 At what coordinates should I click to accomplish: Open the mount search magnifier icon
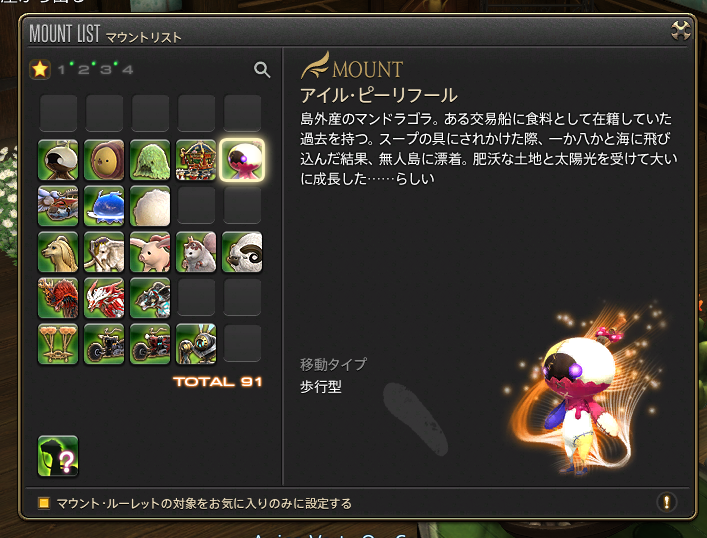[x=262, y=70]
